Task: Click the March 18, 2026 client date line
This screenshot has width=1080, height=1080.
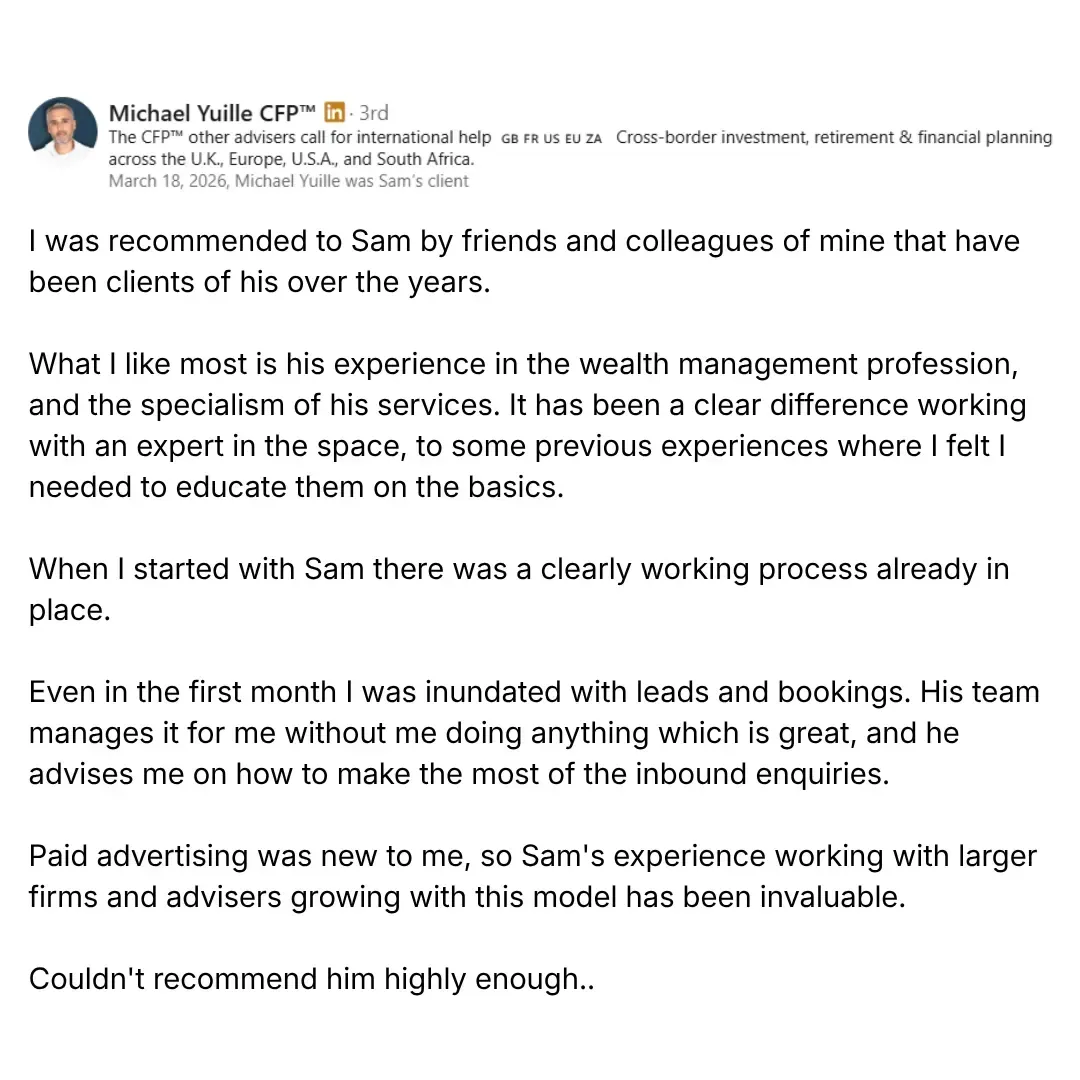Action: 289,181
